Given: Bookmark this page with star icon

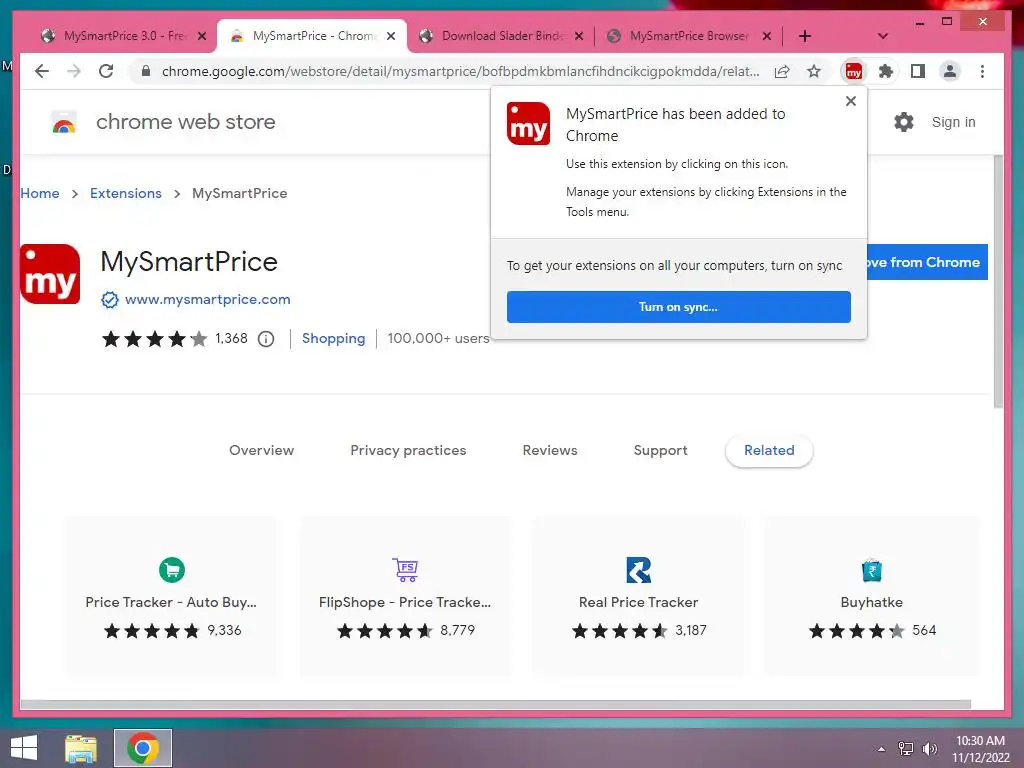Looking at the screenshot, I should click(x=814, y=71).
